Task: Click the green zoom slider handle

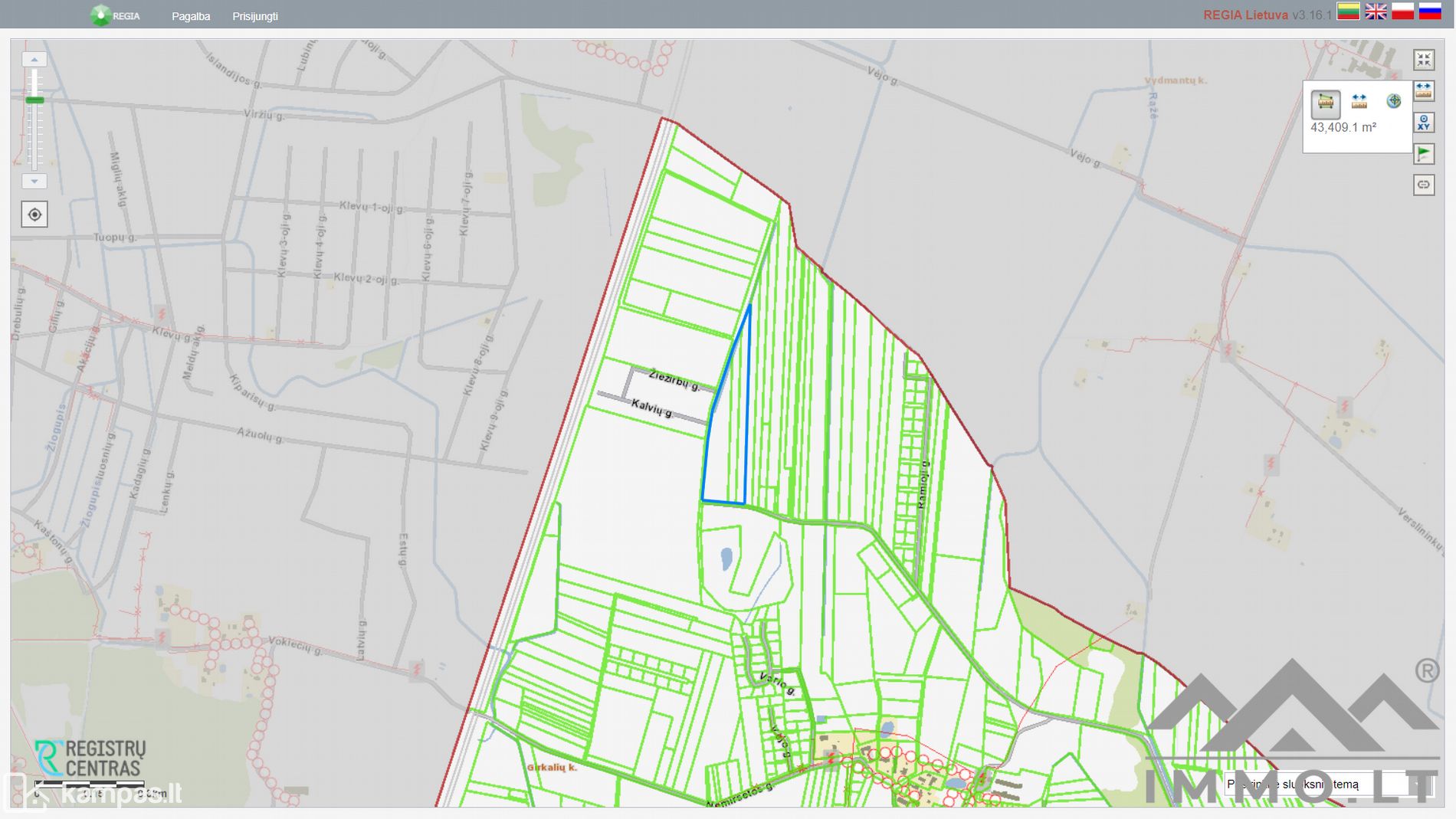Action: click(x=34, y=100)
